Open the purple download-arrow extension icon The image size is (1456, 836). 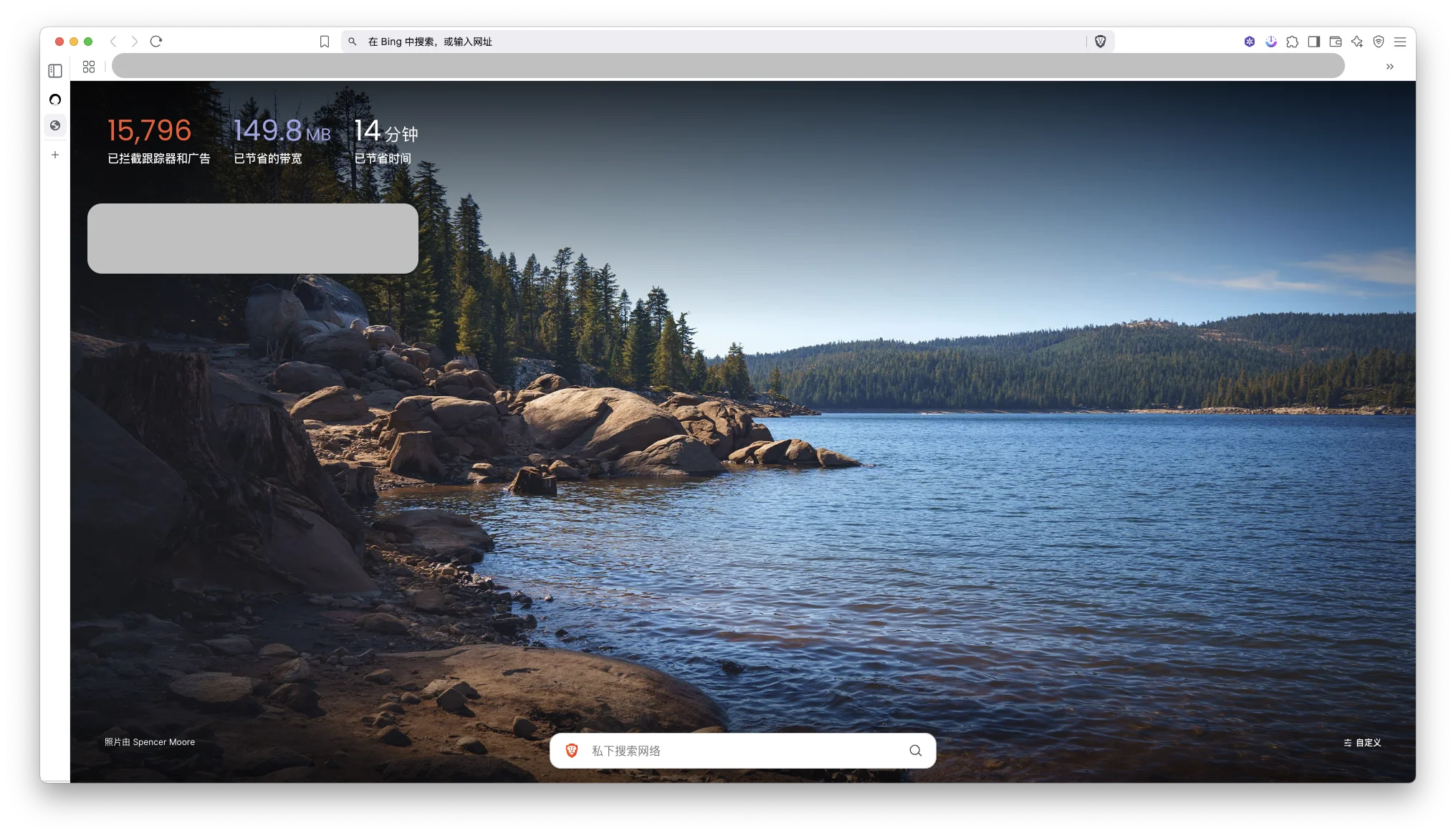point(1271,42)
